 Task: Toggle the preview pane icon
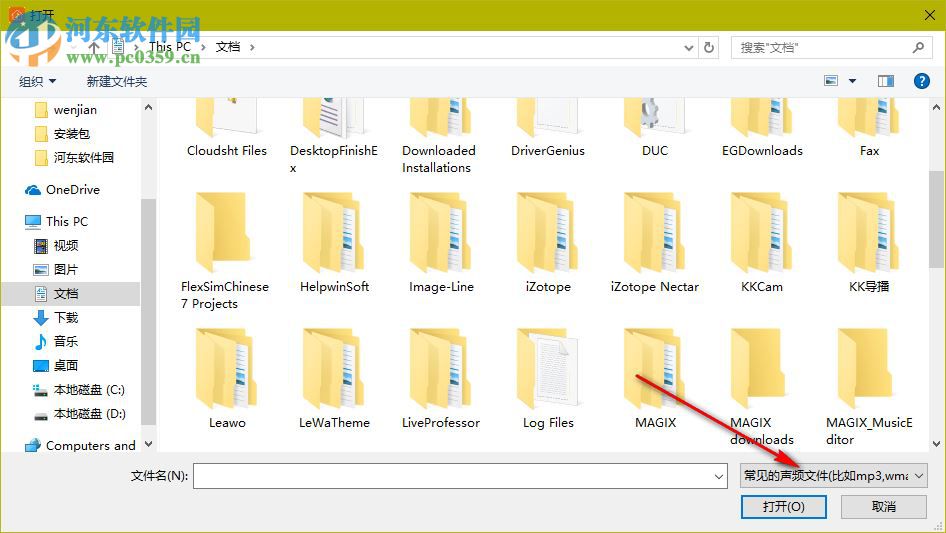point(886,81)
